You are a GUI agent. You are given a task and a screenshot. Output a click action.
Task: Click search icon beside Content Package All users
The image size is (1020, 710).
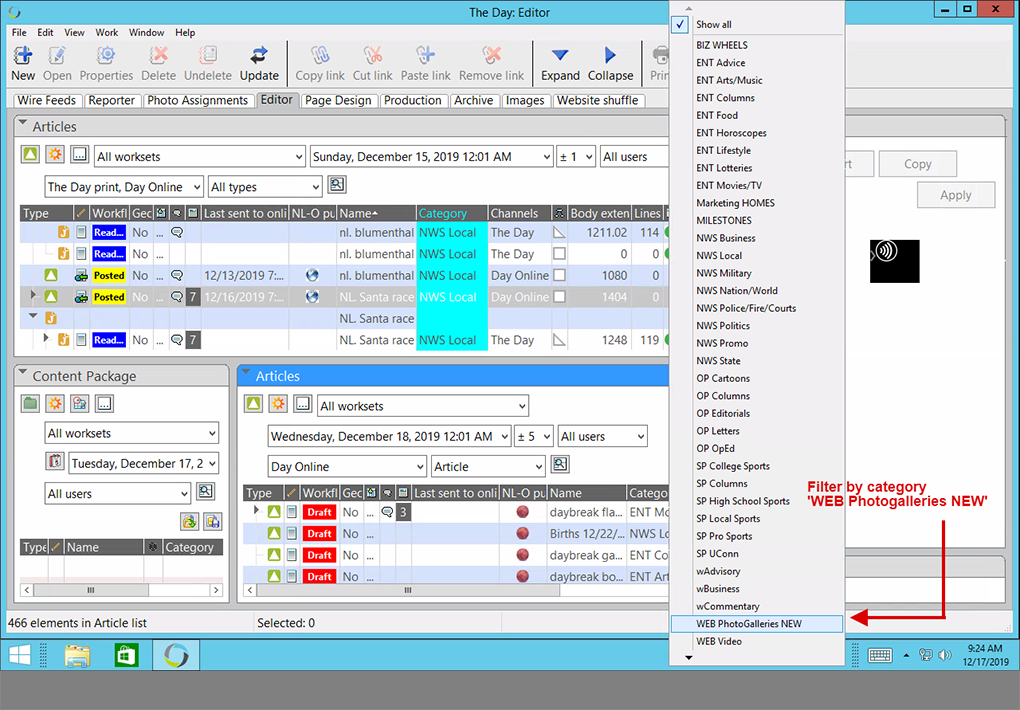pyautogui.click(x=206, y=492)
